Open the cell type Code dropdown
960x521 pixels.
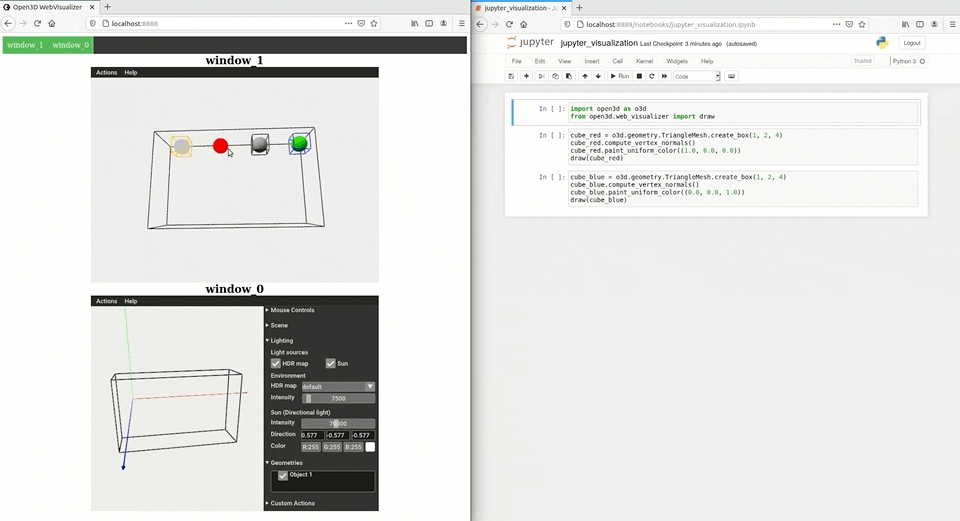[x=696, y=76]
